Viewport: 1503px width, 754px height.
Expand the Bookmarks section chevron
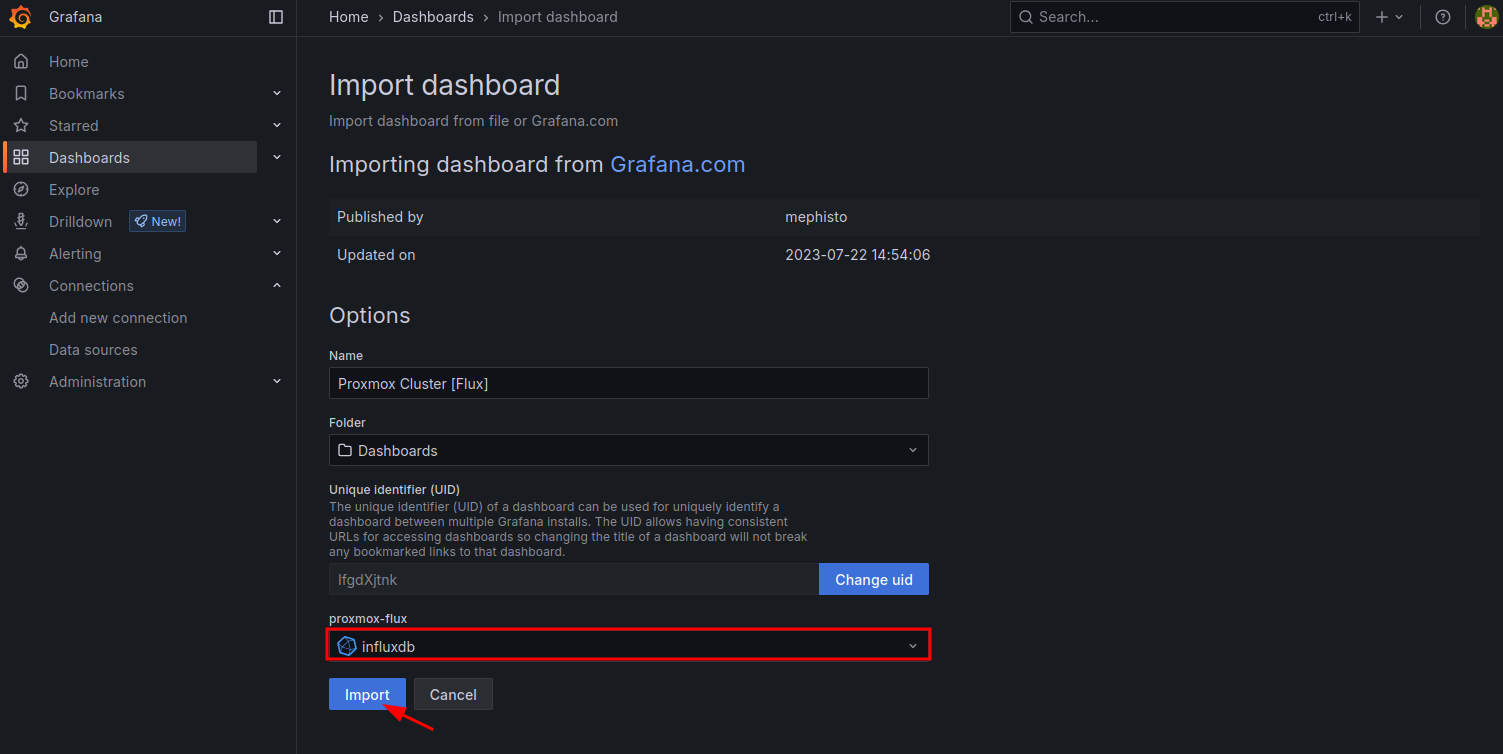tap(277, 94)
